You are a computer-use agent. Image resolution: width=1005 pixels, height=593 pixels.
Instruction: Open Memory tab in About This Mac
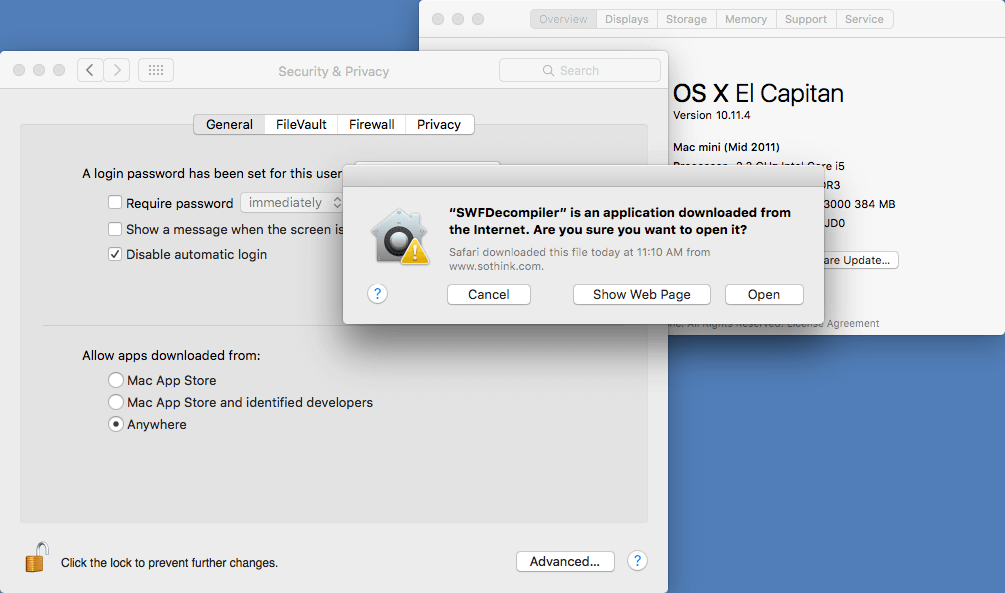coord(746,19)
